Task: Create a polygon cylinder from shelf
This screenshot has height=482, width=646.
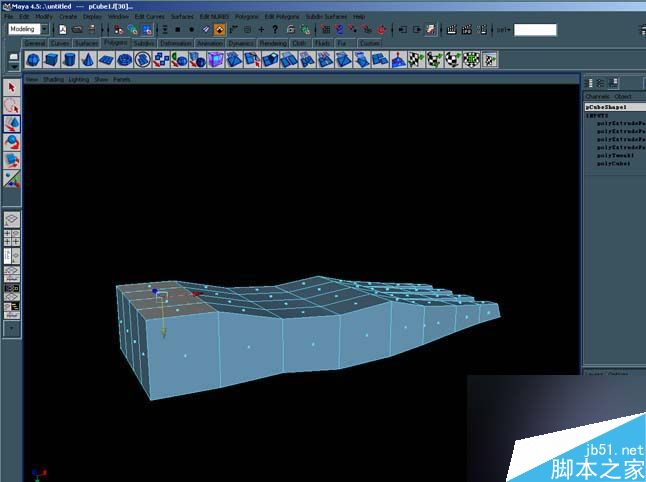Action: coord(69,60)
